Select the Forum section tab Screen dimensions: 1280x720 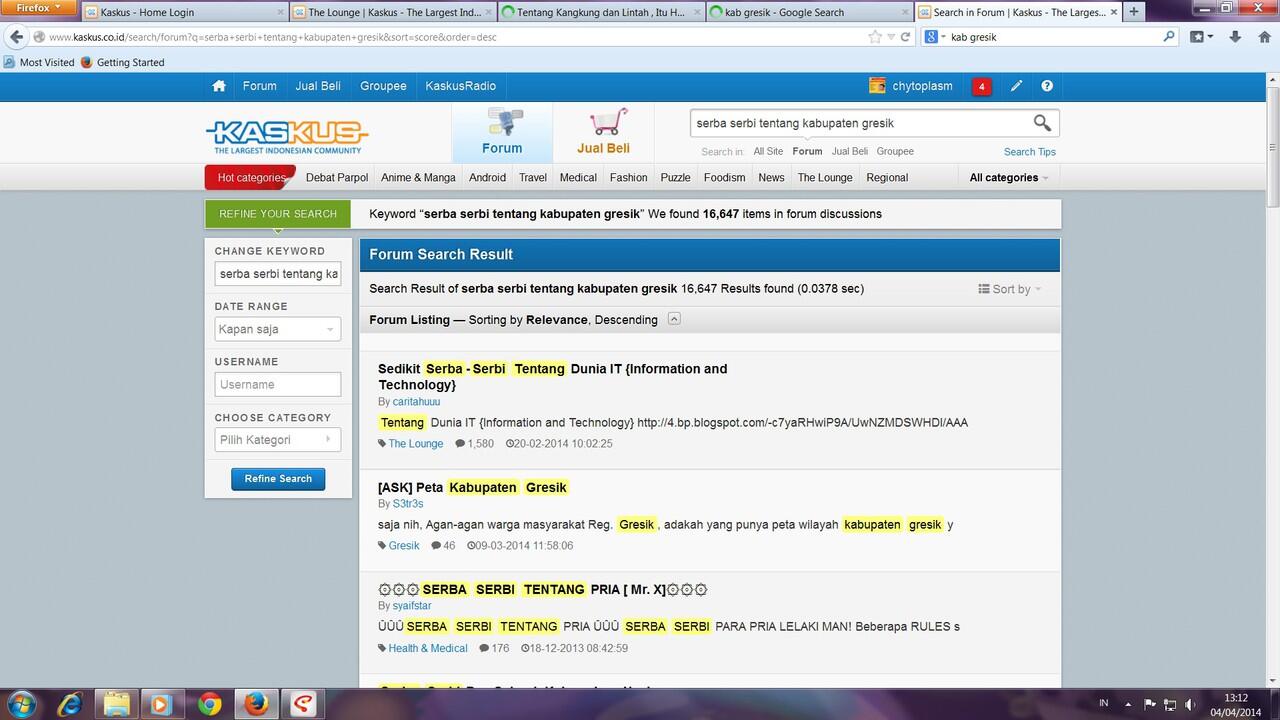(x=502, y=132)
